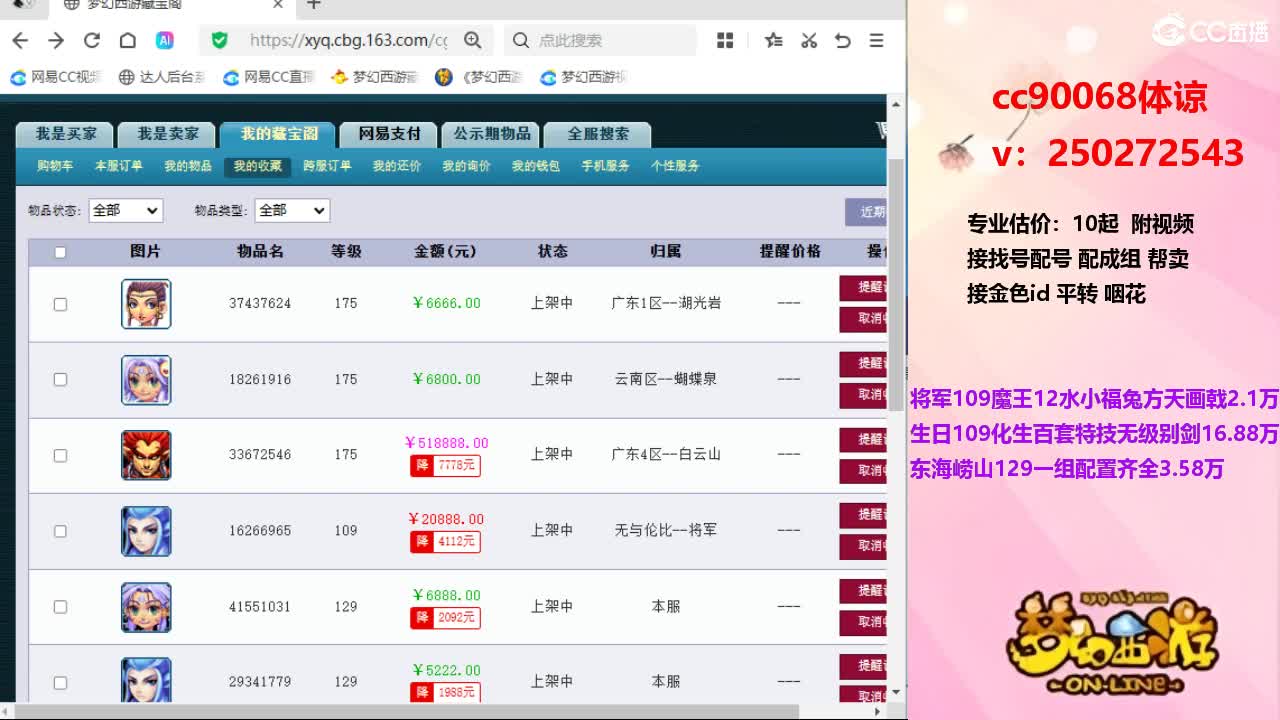Viewport: 1280px width, 720px height.
Task: Open character avatar for item 33672546
Action: (x=146, y=455)
